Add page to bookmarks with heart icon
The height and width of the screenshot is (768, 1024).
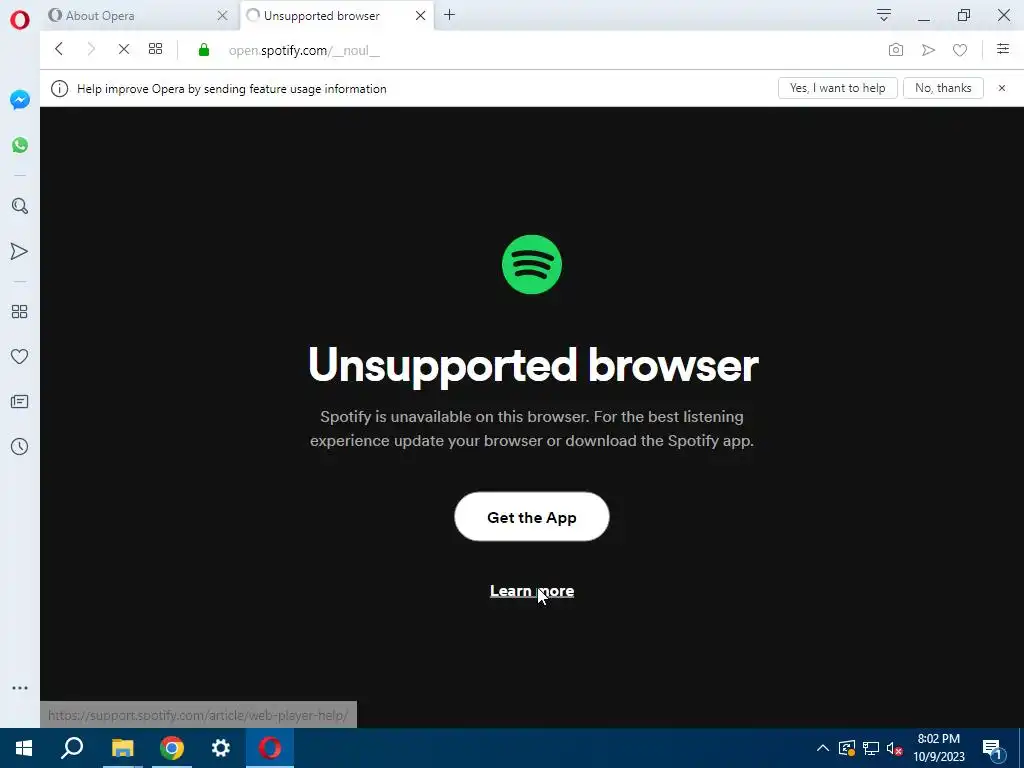(959, 50)
